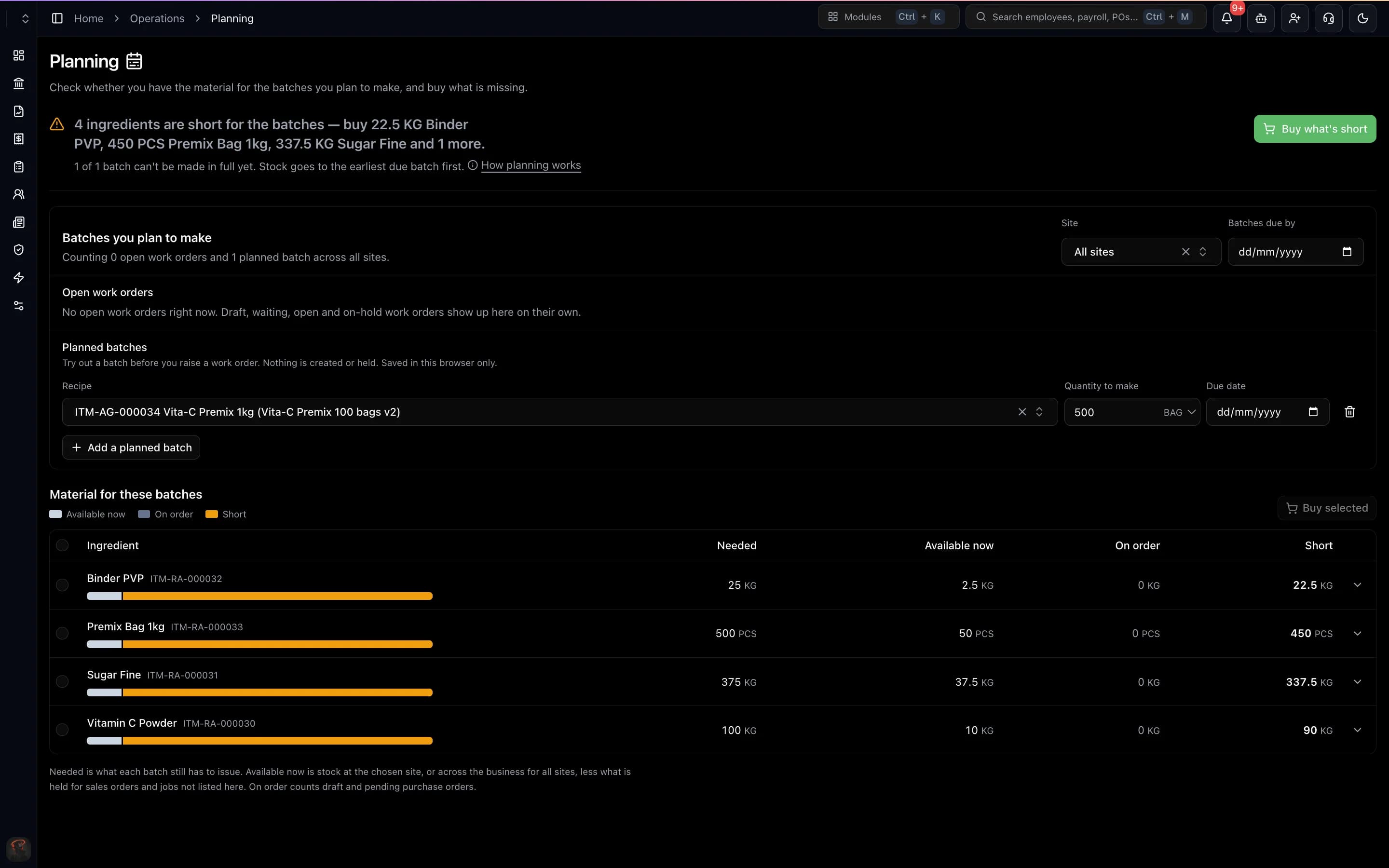Open the dashboard grid icon in sidebar
The width and height of the screenshot is (1389, 868).
tap(18, 55)
